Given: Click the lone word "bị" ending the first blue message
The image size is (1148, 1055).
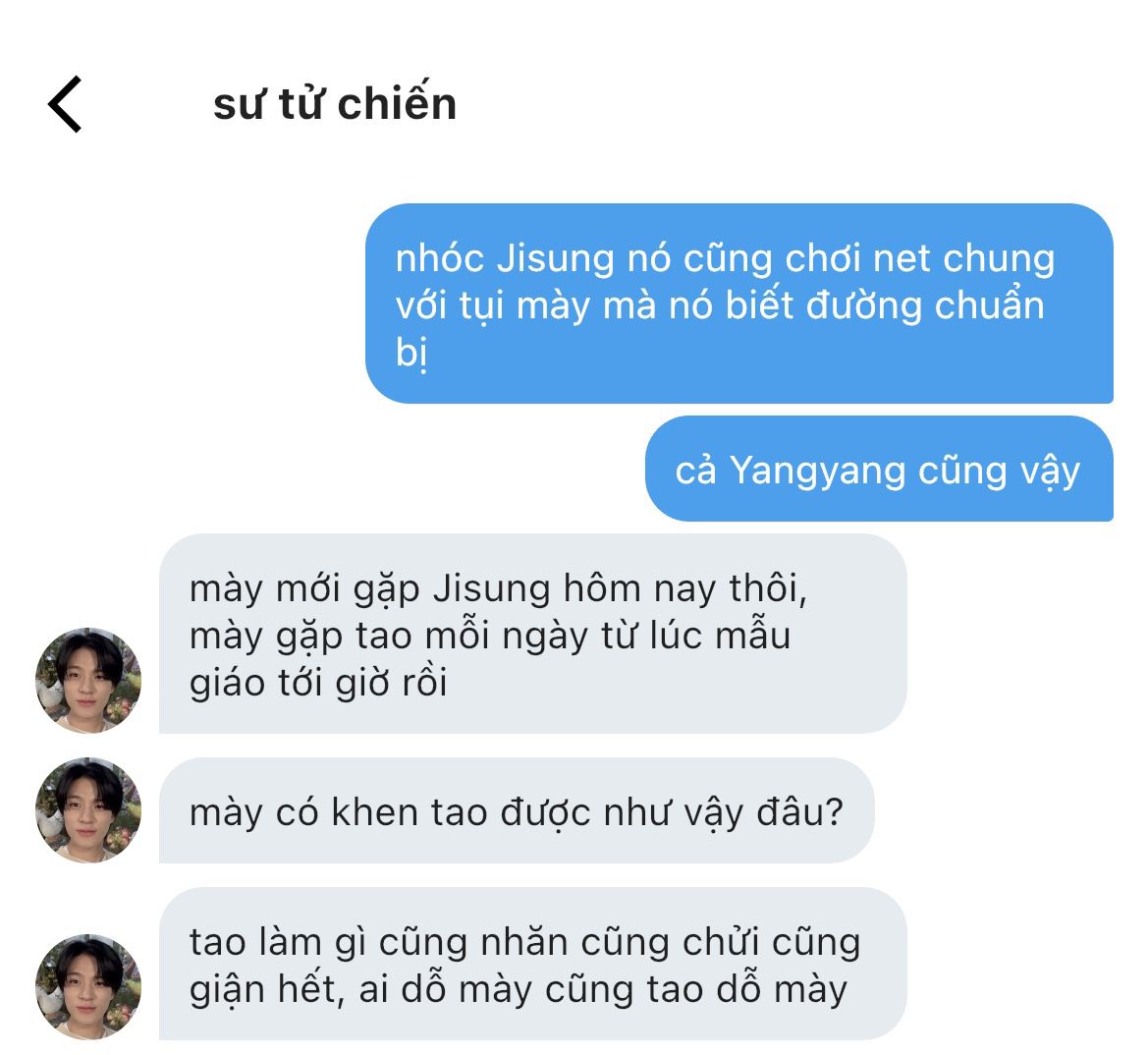Looking at the screenshot, I should [x=411, y=354].
